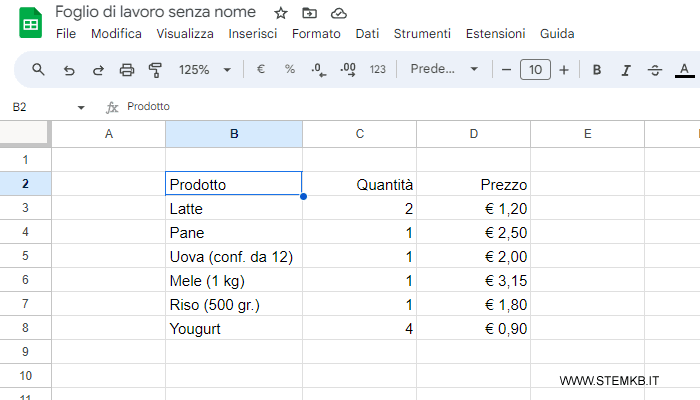Select the cell containing Yougurt
The width and height of the screenshot is (700, 400).
[x=233, y=328]
